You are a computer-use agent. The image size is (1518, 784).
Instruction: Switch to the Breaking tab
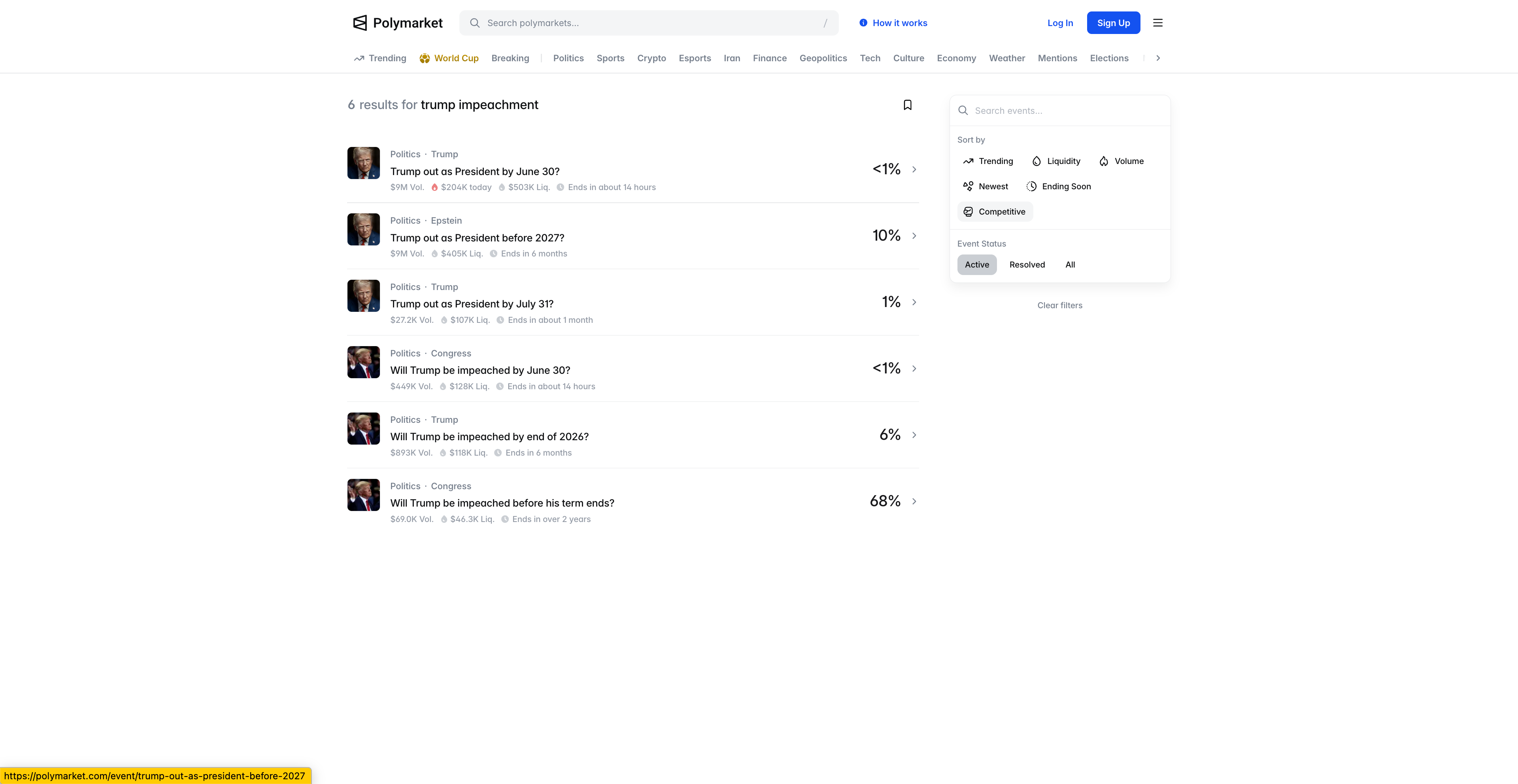(510, 58)
